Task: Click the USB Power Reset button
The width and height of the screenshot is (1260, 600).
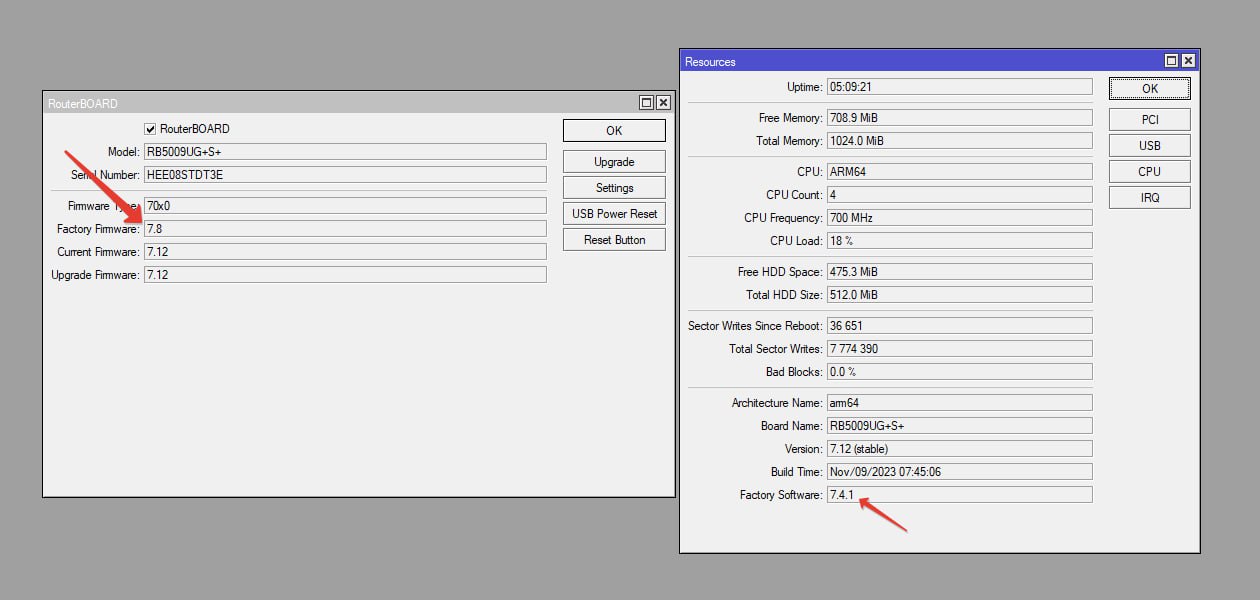Action: (x=614, y=214)
